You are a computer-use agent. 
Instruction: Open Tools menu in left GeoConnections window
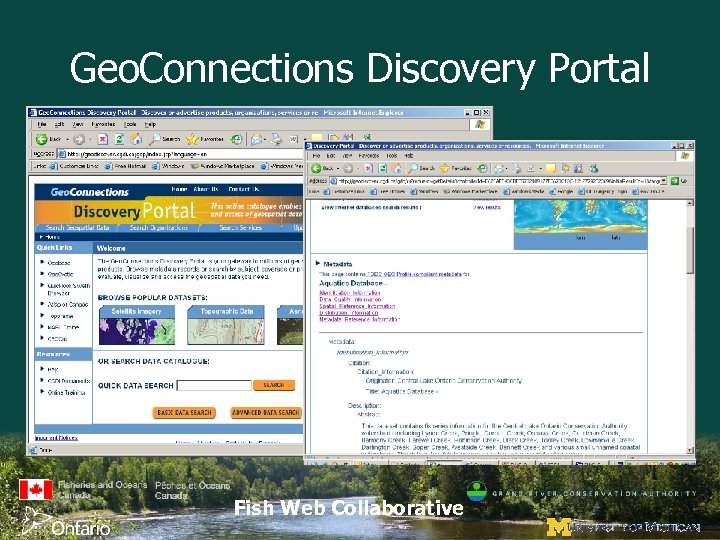(130, 124)
